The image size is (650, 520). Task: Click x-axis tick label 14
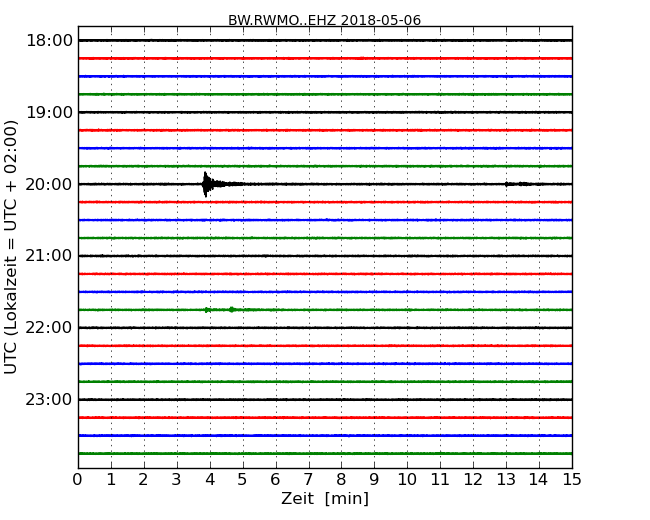[x=538, y=480]
